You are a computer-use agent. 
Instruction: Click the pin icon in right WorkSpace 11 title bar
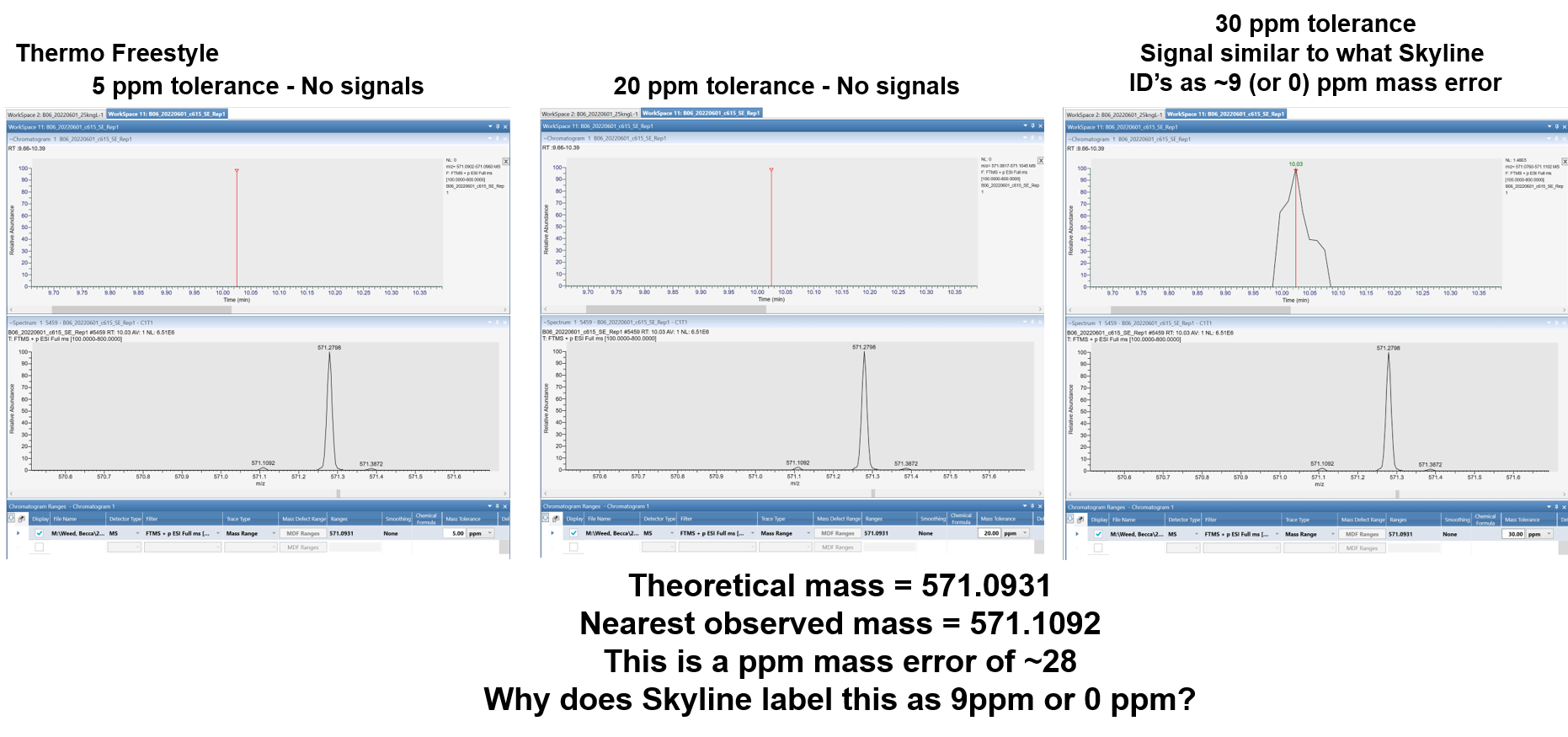point(1556,127)
